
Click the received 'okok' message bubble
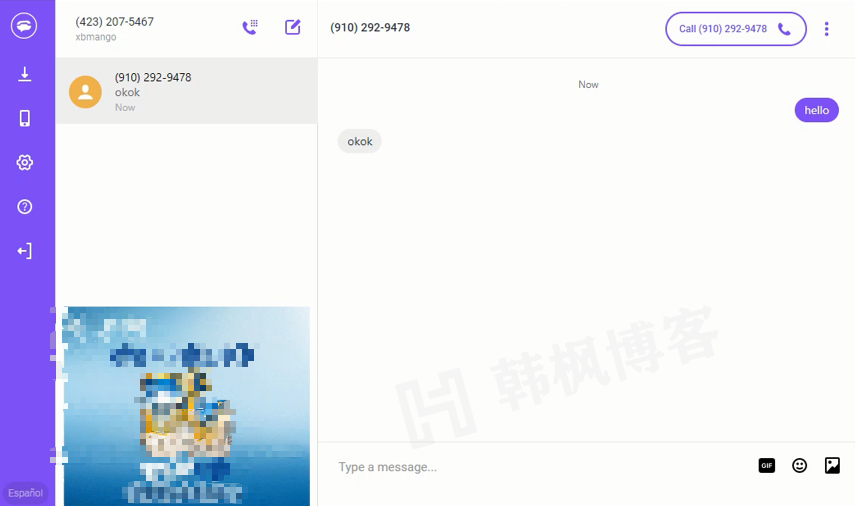click(359, 141)
